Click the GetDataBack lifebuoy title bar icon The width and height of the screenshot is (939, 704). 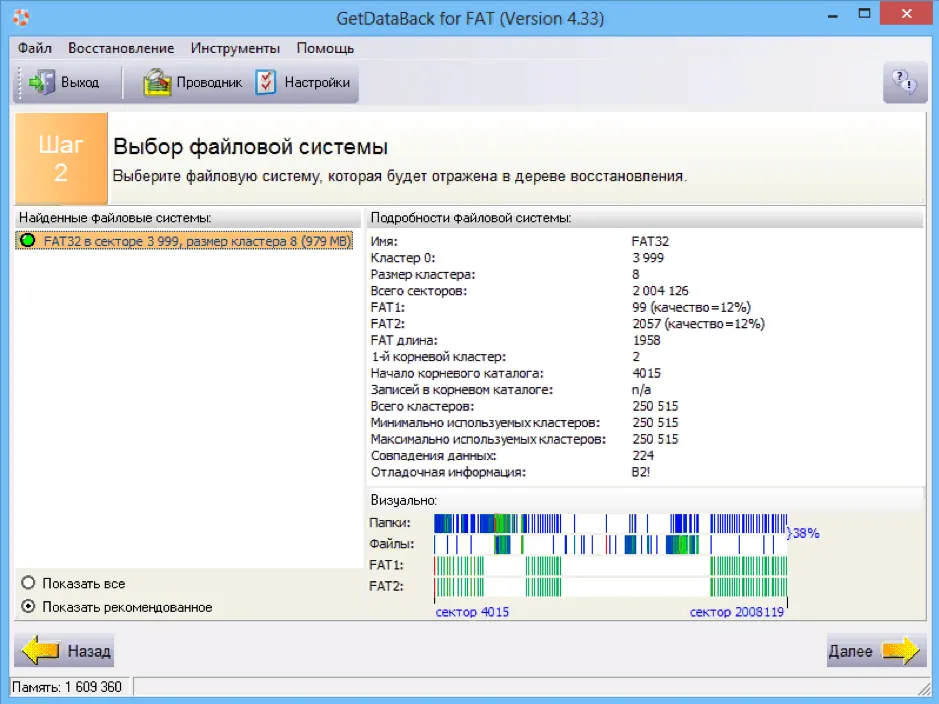[20, 17]
